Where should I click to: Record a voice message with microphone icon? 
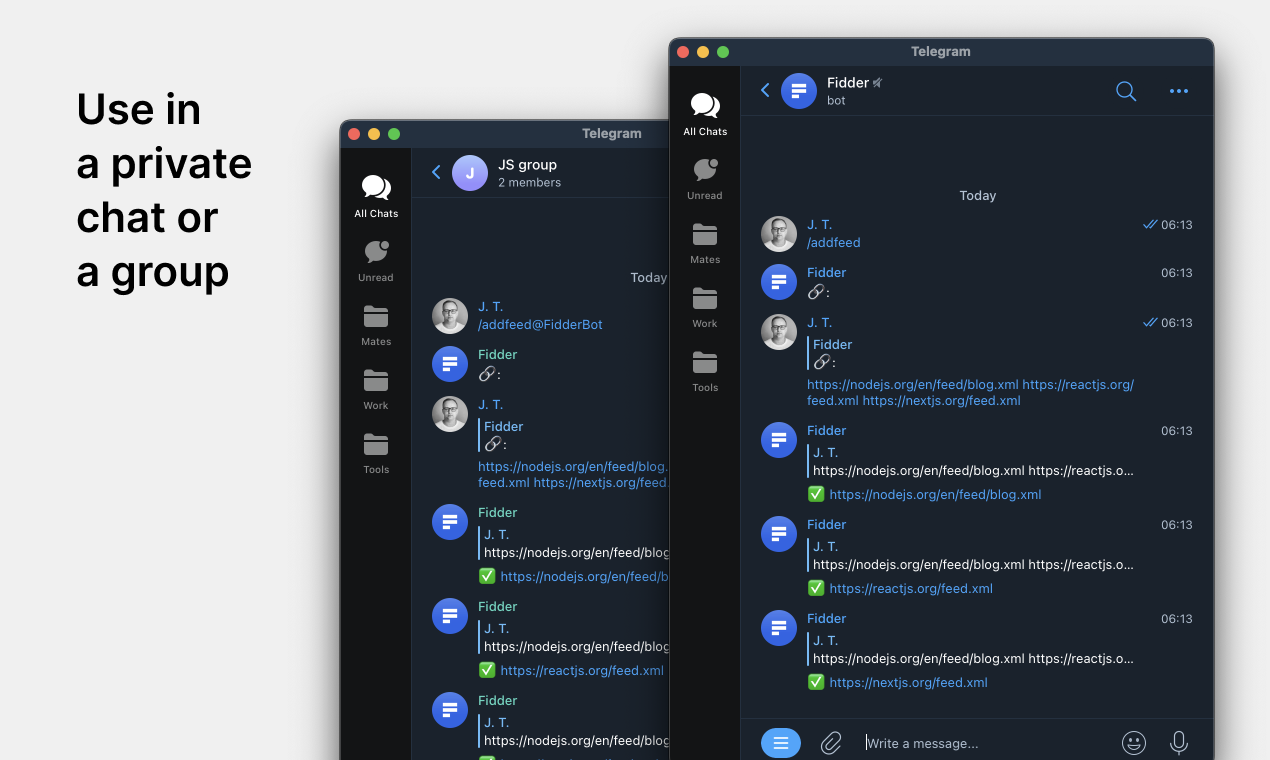[x=1179, y=743]
